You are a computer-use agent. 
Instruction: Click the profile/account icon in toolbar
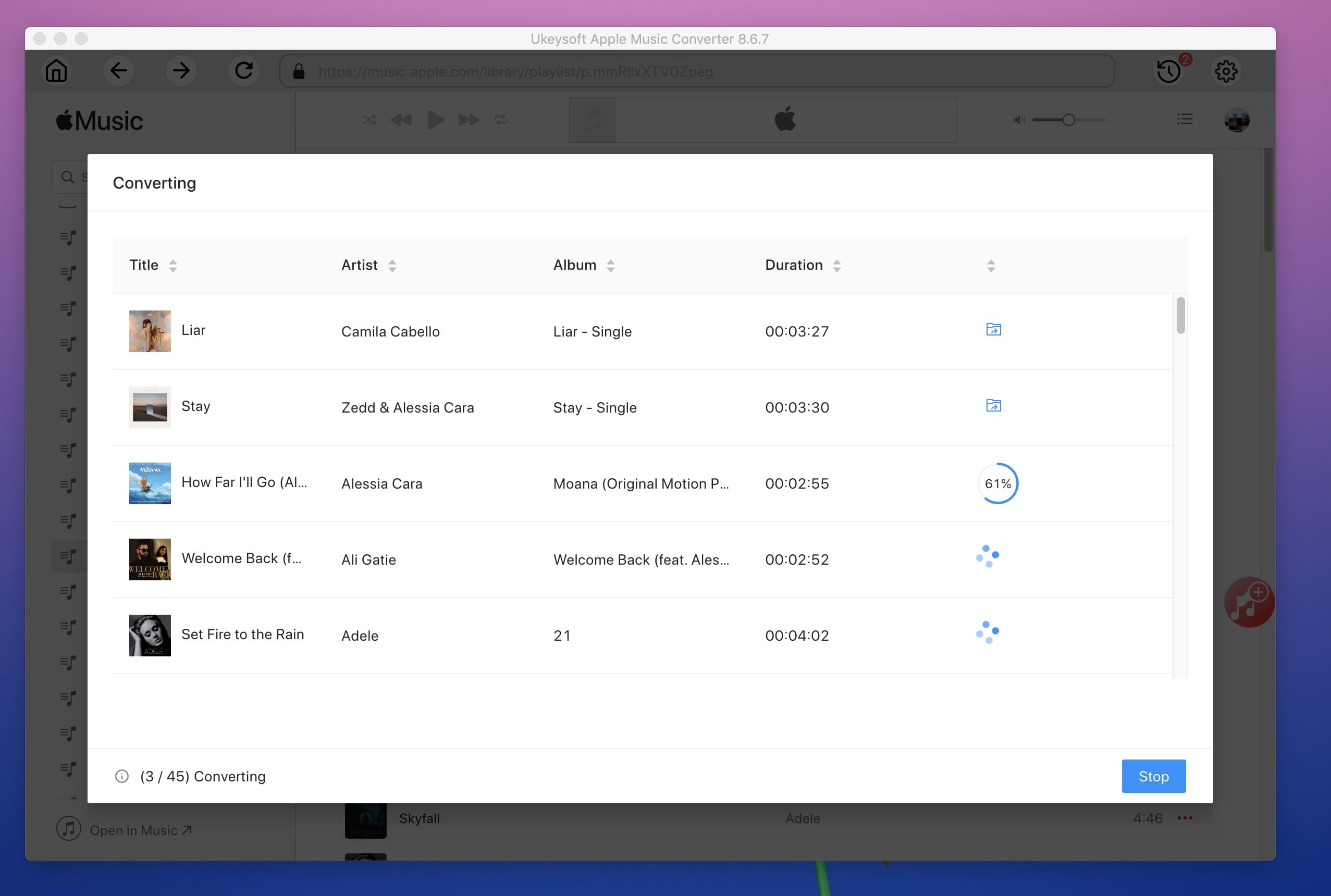[1237, 120]
